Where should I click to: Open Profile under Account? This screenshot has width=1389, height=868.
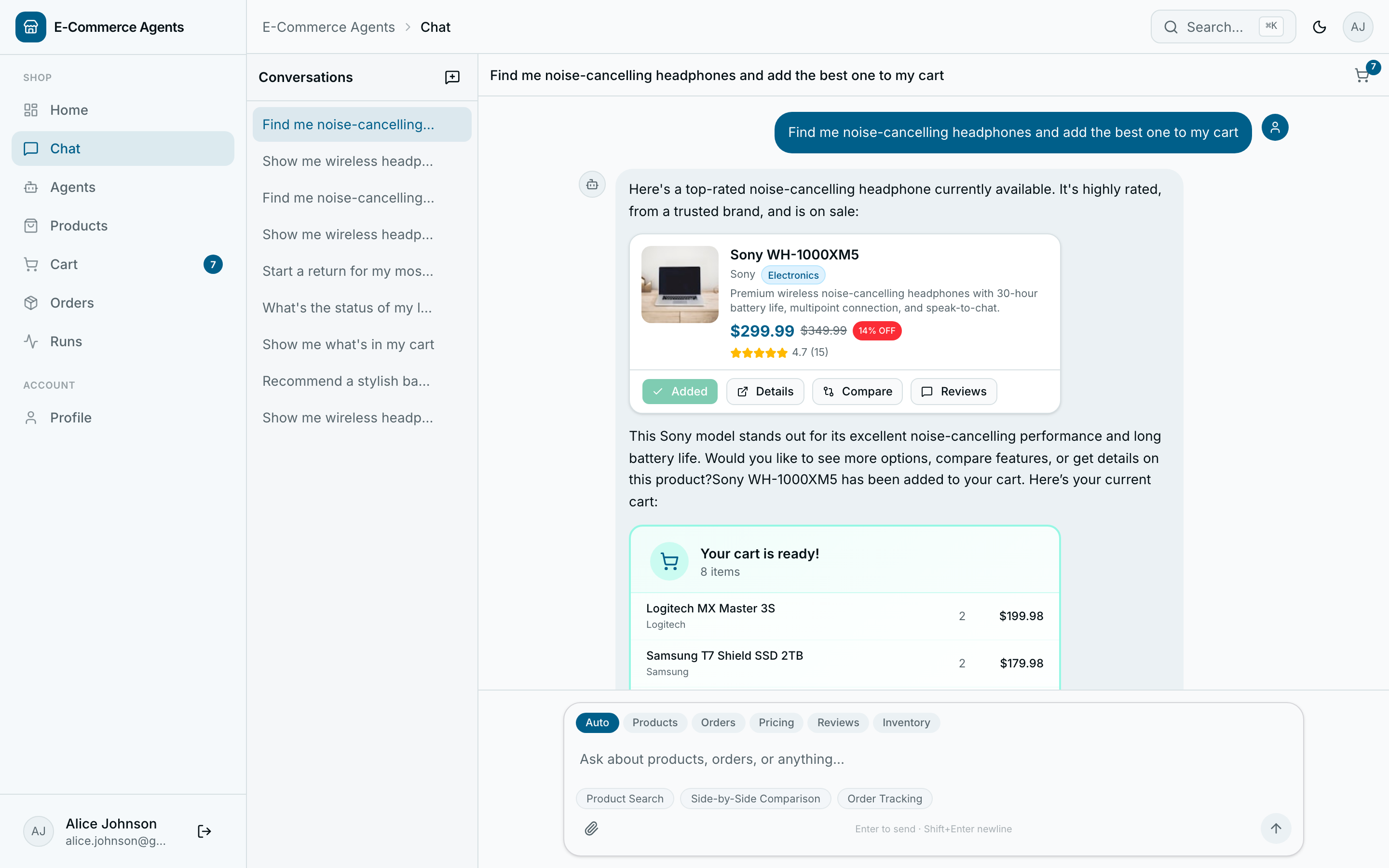(x=123, y=417)
